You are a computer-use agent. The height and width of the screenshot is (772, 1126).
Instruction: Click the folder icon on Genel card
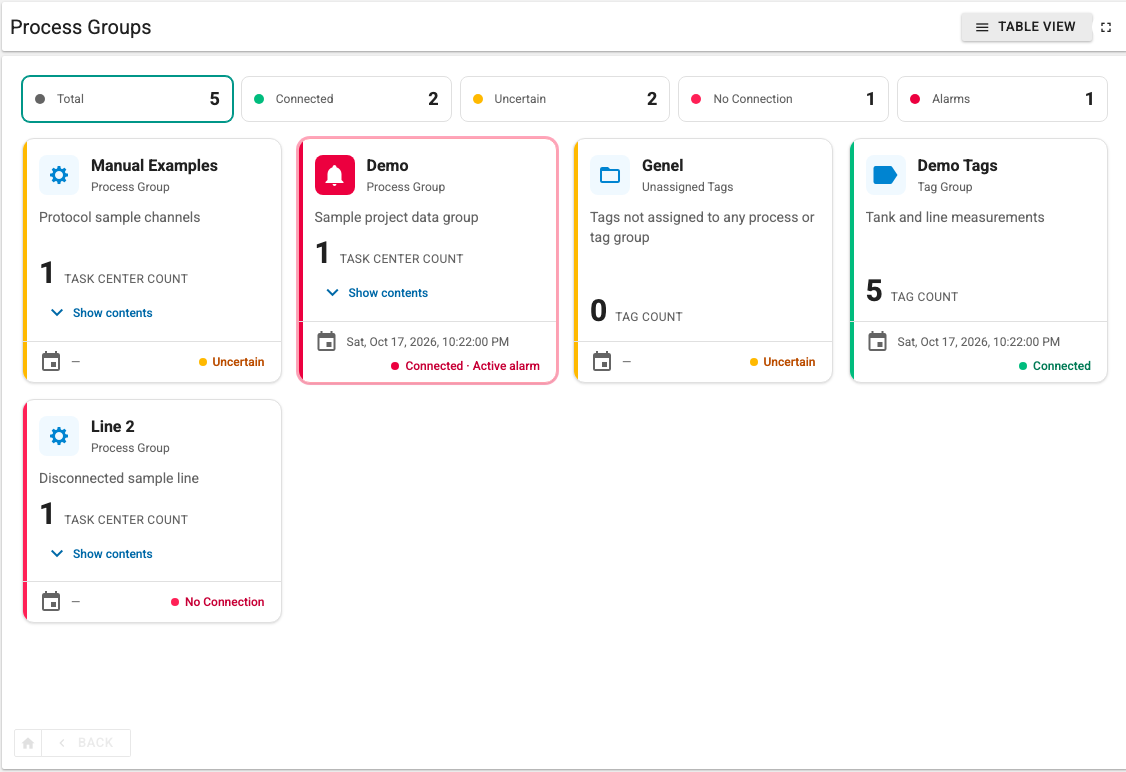610,175
